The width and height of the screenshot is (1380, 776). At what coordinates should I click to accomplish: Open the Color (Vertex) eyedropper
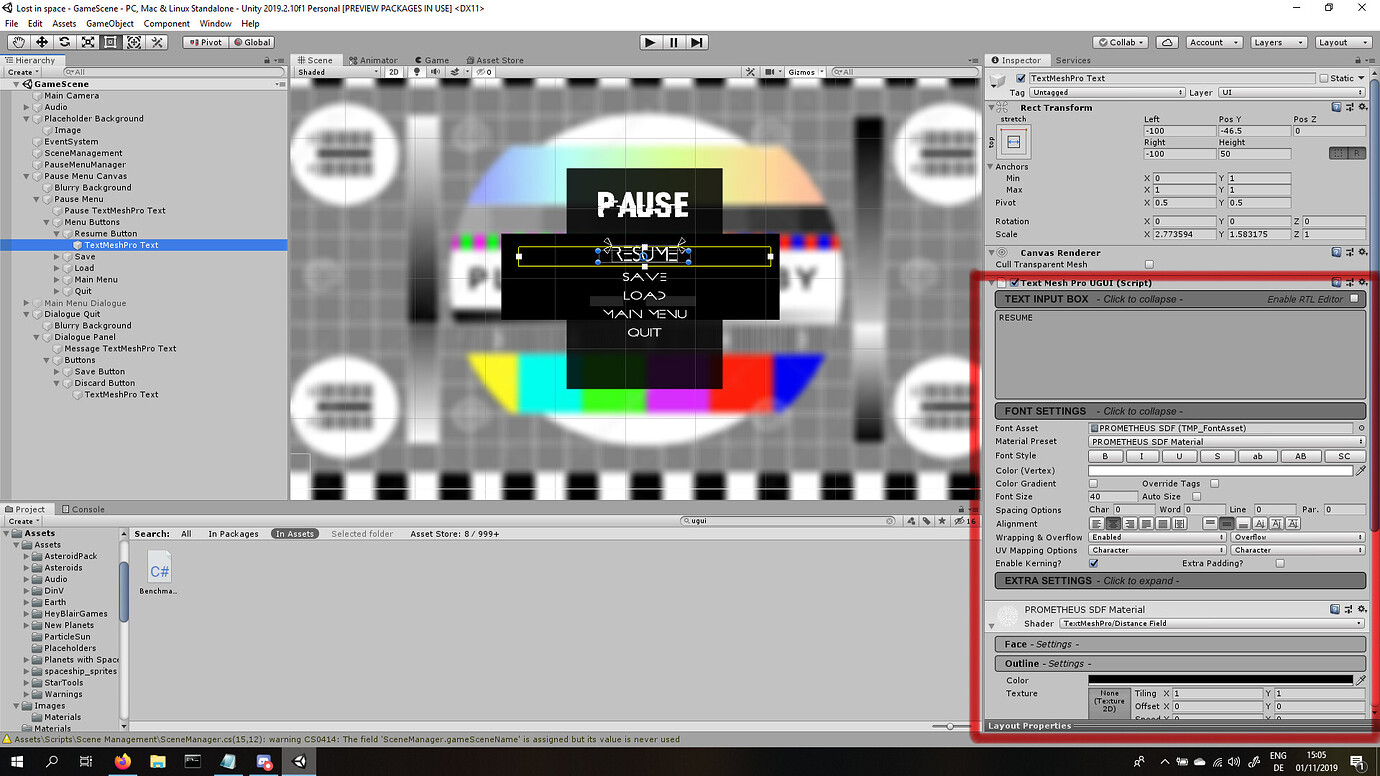[1361, 470]
